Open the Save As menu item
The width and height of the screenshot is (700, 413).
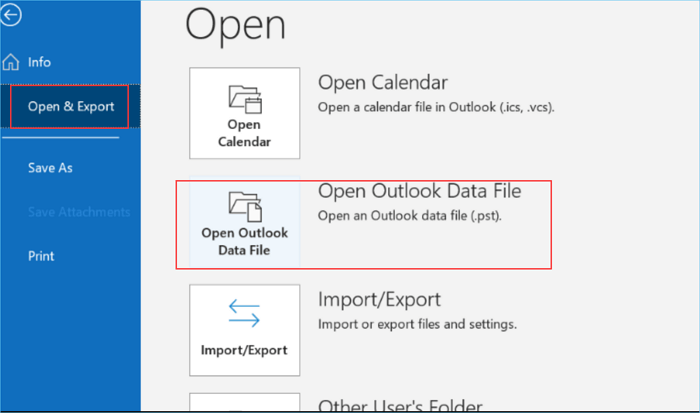pyautogui.click(x=50, y=168)
